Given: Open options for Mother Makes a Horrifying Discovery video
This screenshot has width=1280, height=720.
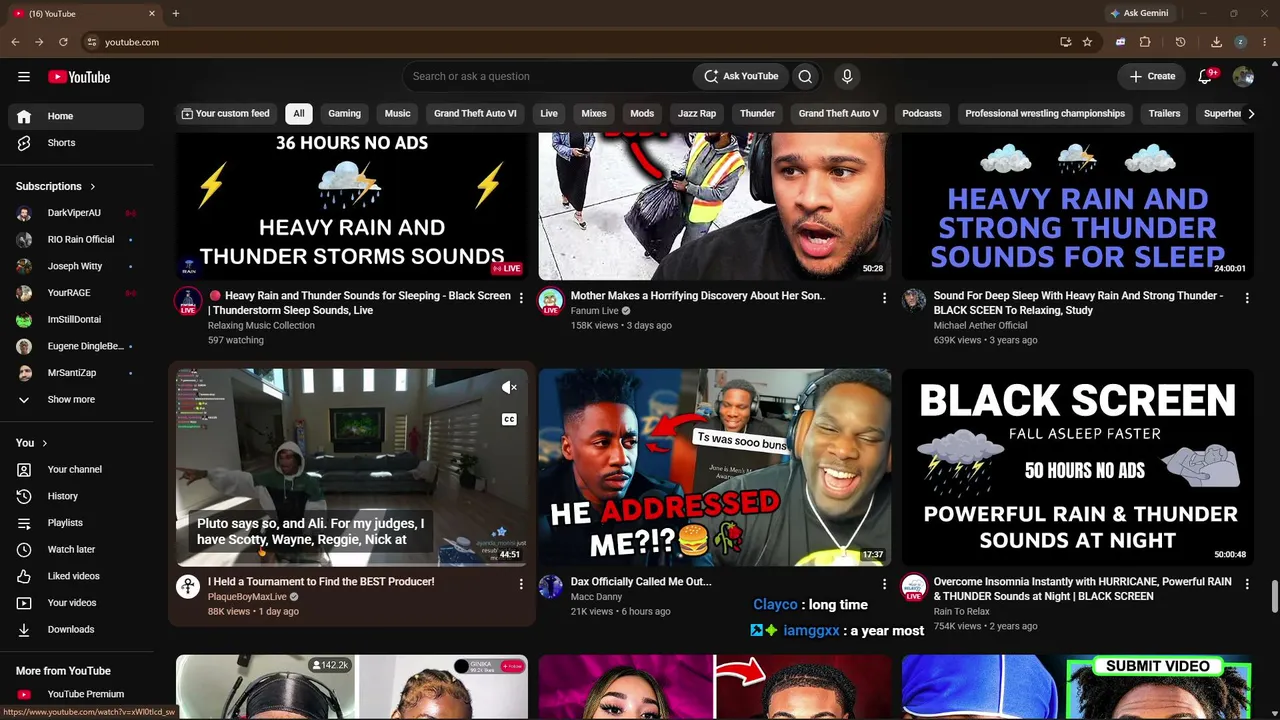Looking at the screenshot, I should 884,298.
